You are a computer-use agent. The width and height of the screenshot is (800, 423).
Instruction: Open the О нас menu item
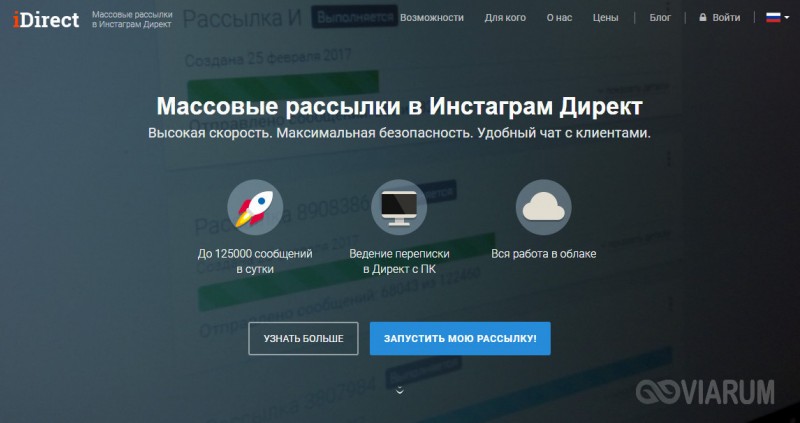point(559,18)
